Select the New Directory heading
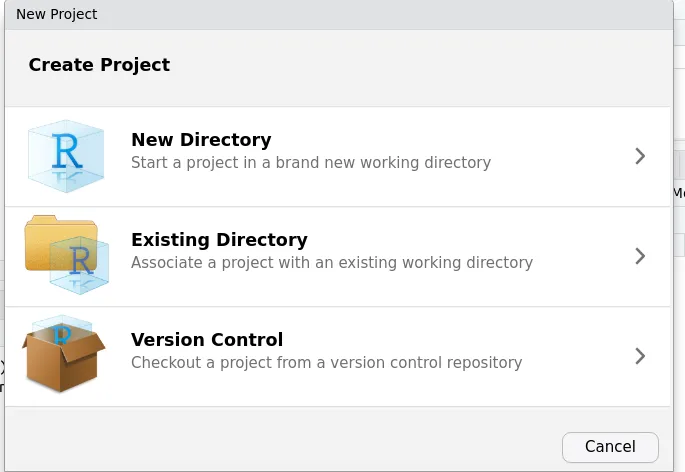 [x=201, y=140]
